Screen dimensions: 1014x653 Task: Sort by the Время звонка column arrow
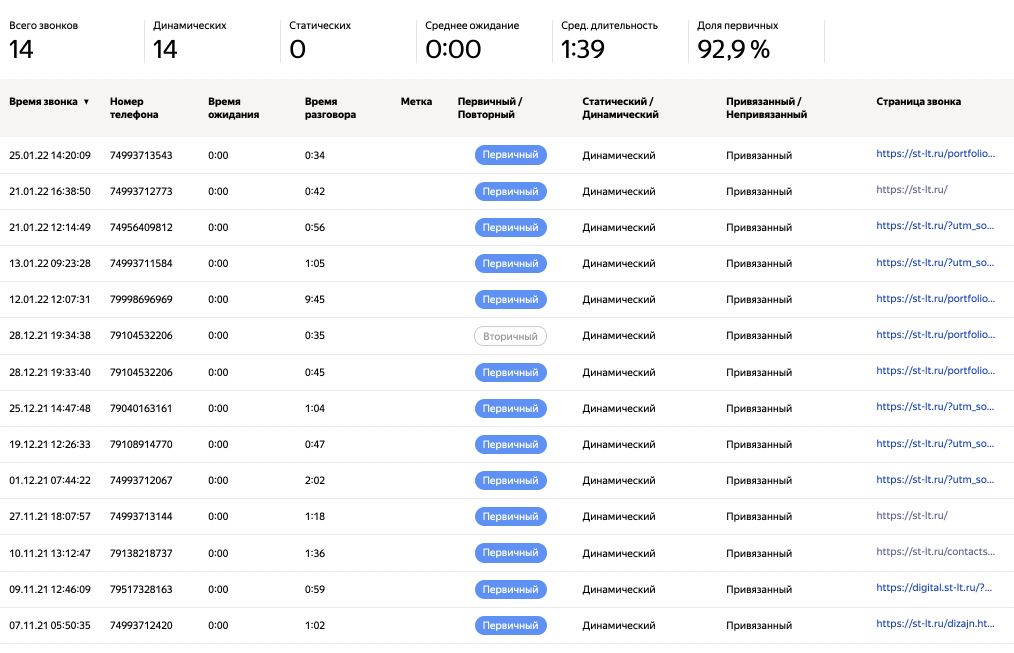tap(86, 102)
